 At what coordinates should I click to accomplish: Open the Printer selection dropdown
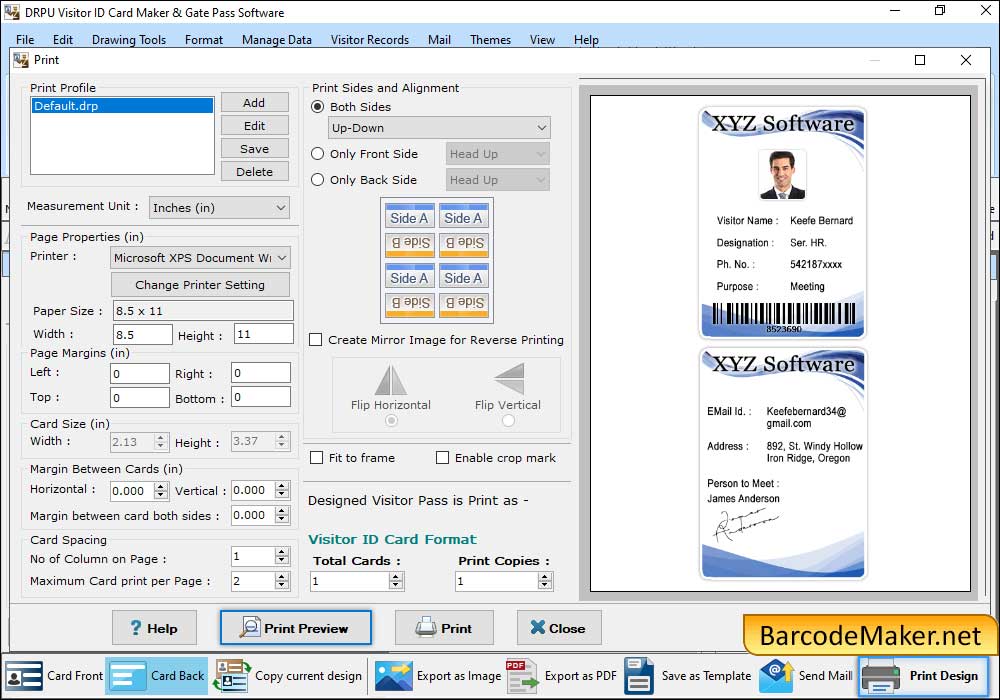[200, 258]
